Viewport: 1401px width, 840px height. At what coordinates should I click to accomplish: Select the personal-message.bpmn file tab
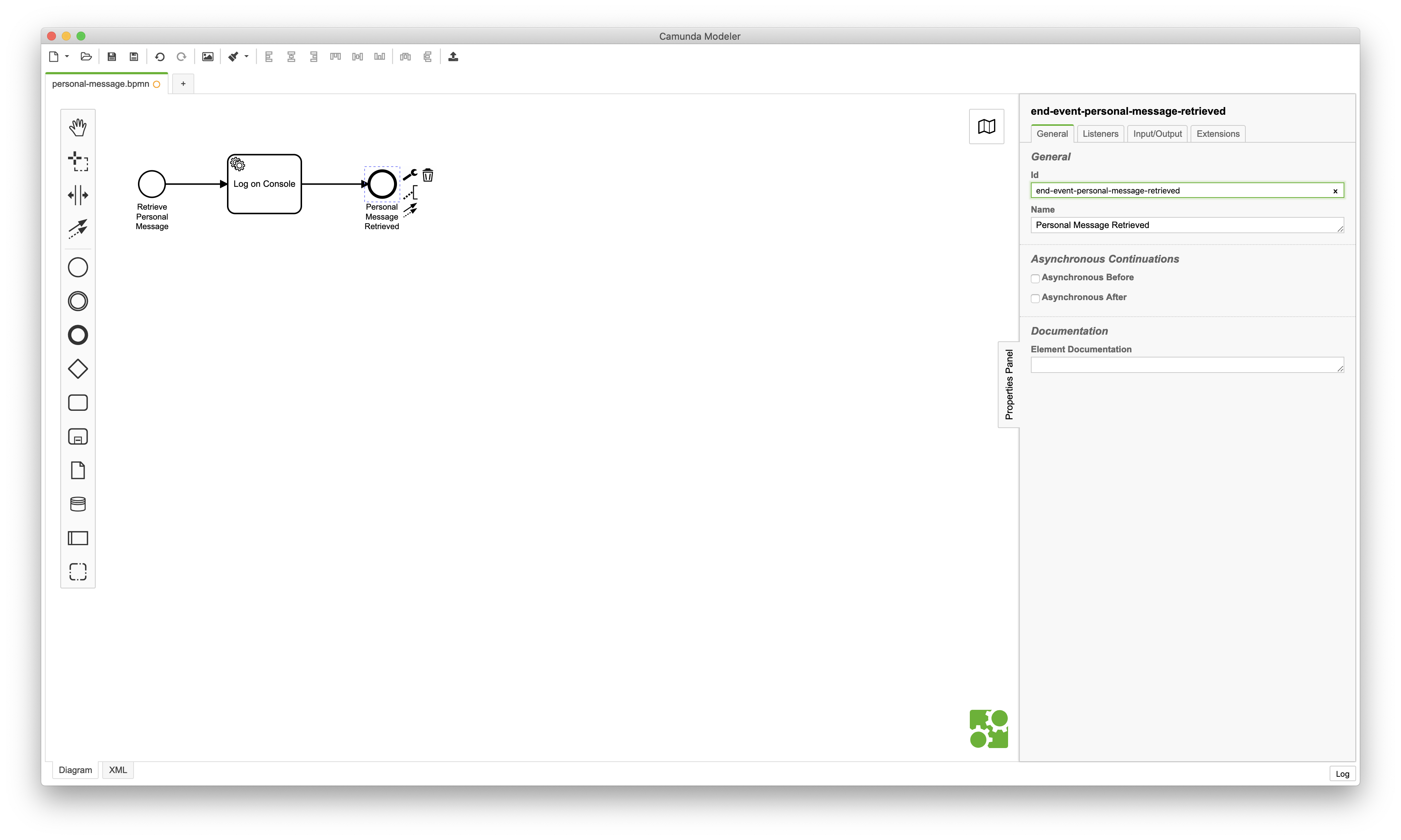click(106, 84)
